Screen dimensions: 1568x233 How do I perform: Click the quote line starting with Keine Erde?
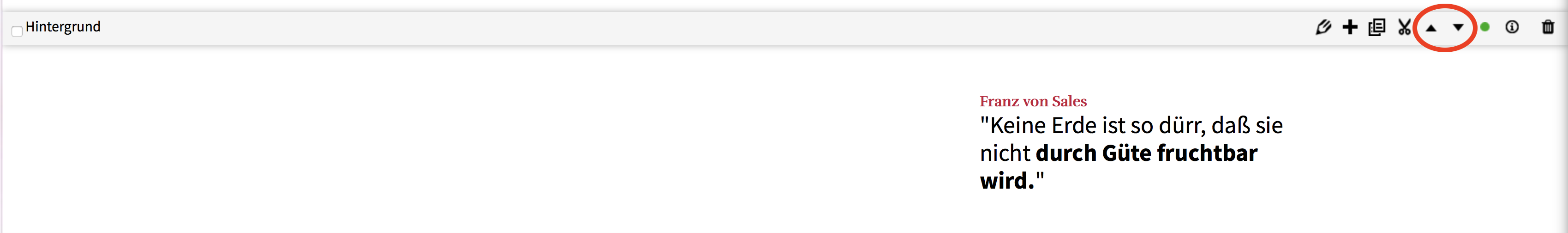[1131, 125]
